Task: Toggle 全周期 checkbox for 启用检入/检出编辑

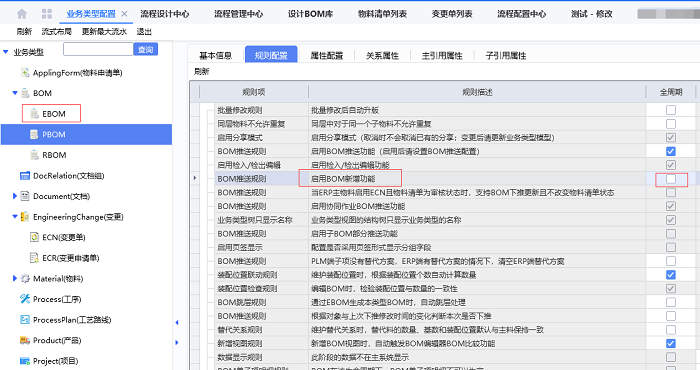Action: (x=671, y=165)
